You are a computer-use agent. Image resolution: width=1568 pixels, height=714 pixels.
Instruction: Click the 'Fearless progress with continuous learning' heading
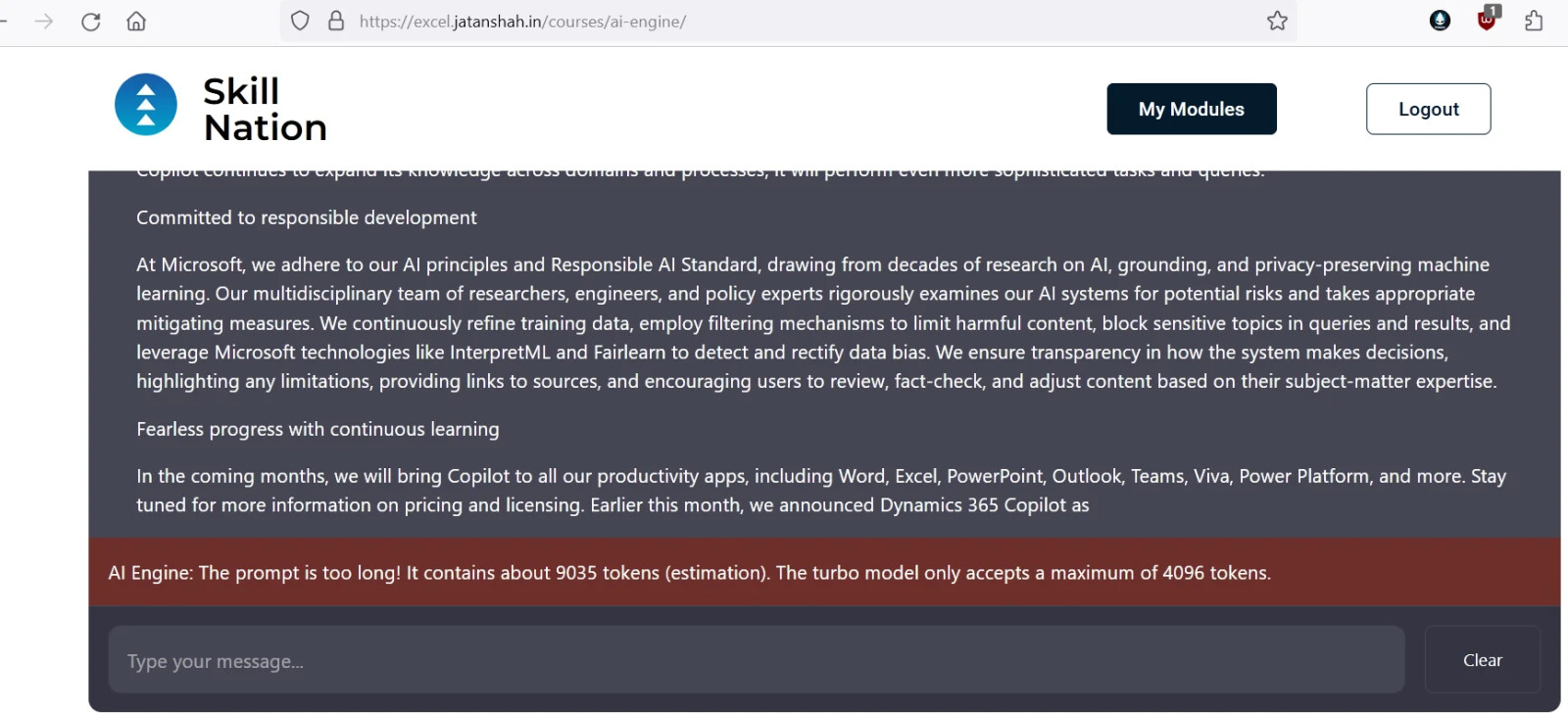pyautogui.click(x=318, y=429)
